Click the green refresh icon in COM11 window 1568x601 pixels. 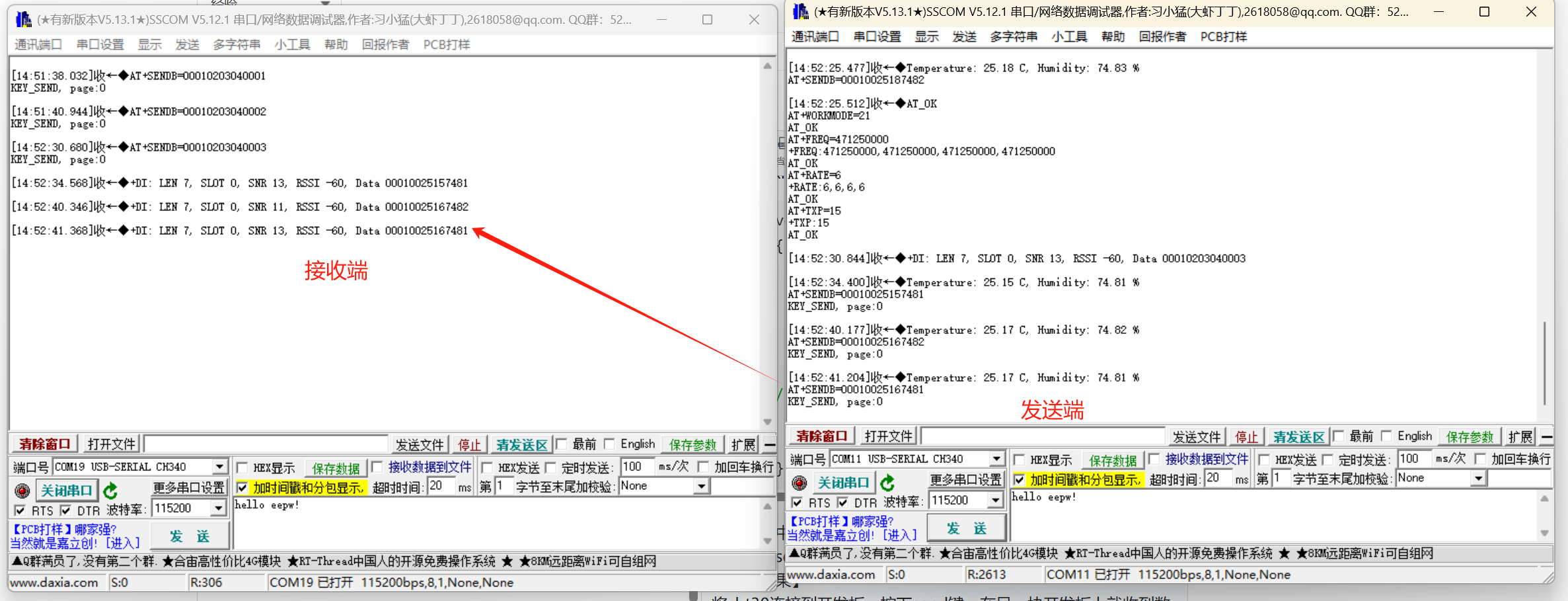887,483
